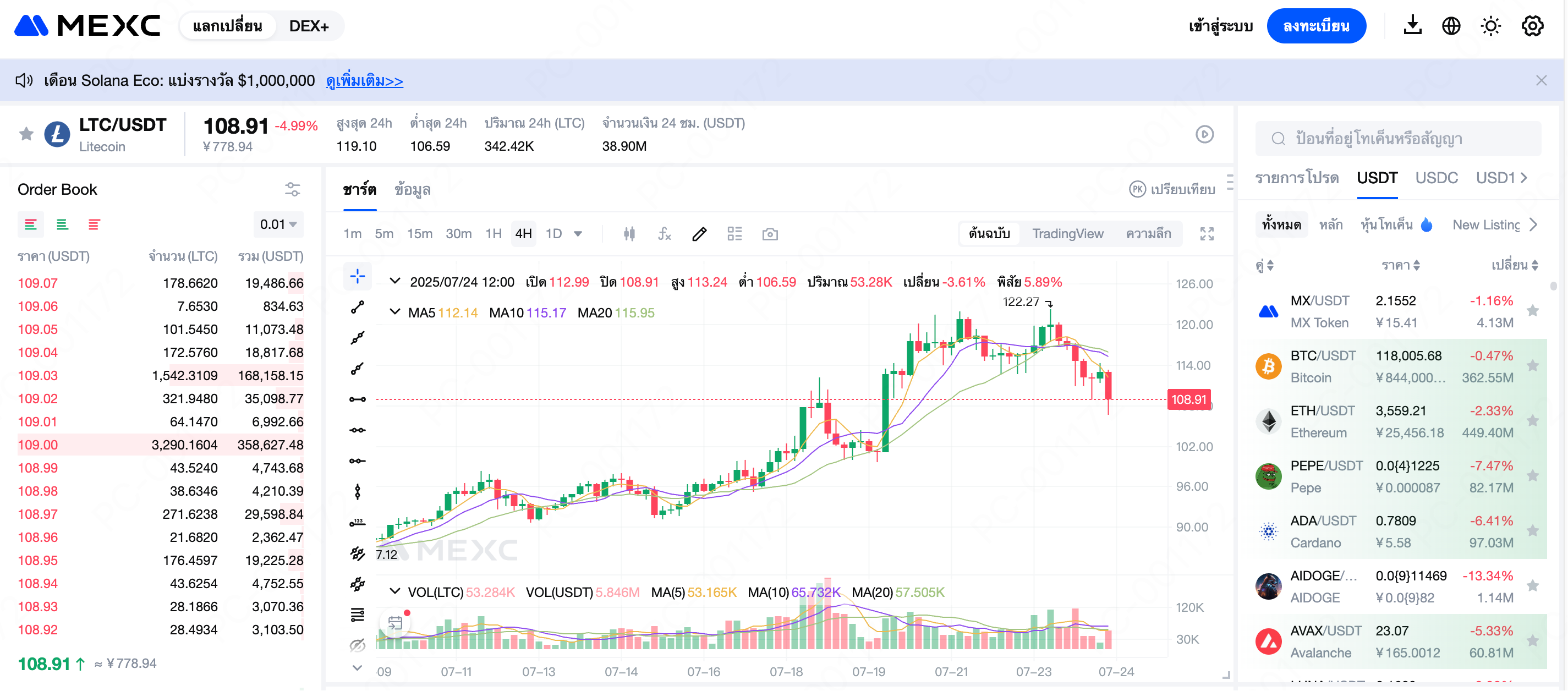1568x691 pixels.
Task: Select the รายการโปรด favorites tab
Action: [x=1297, y=178]
